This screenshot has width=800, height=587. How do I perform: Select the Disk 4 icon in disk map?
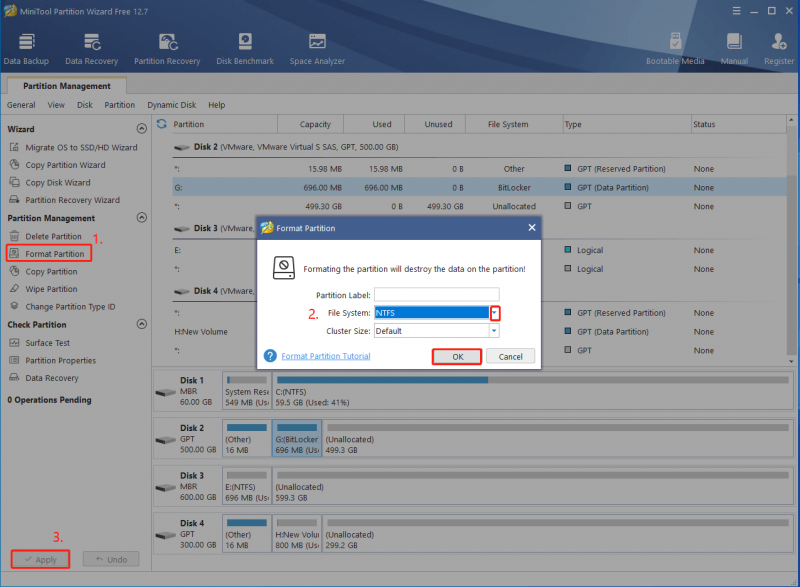point(165,535)
